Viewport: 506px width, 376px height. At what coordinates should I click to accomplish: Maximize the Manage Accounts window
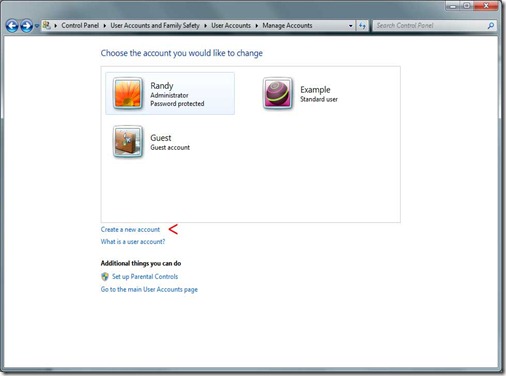pos(467,6)
